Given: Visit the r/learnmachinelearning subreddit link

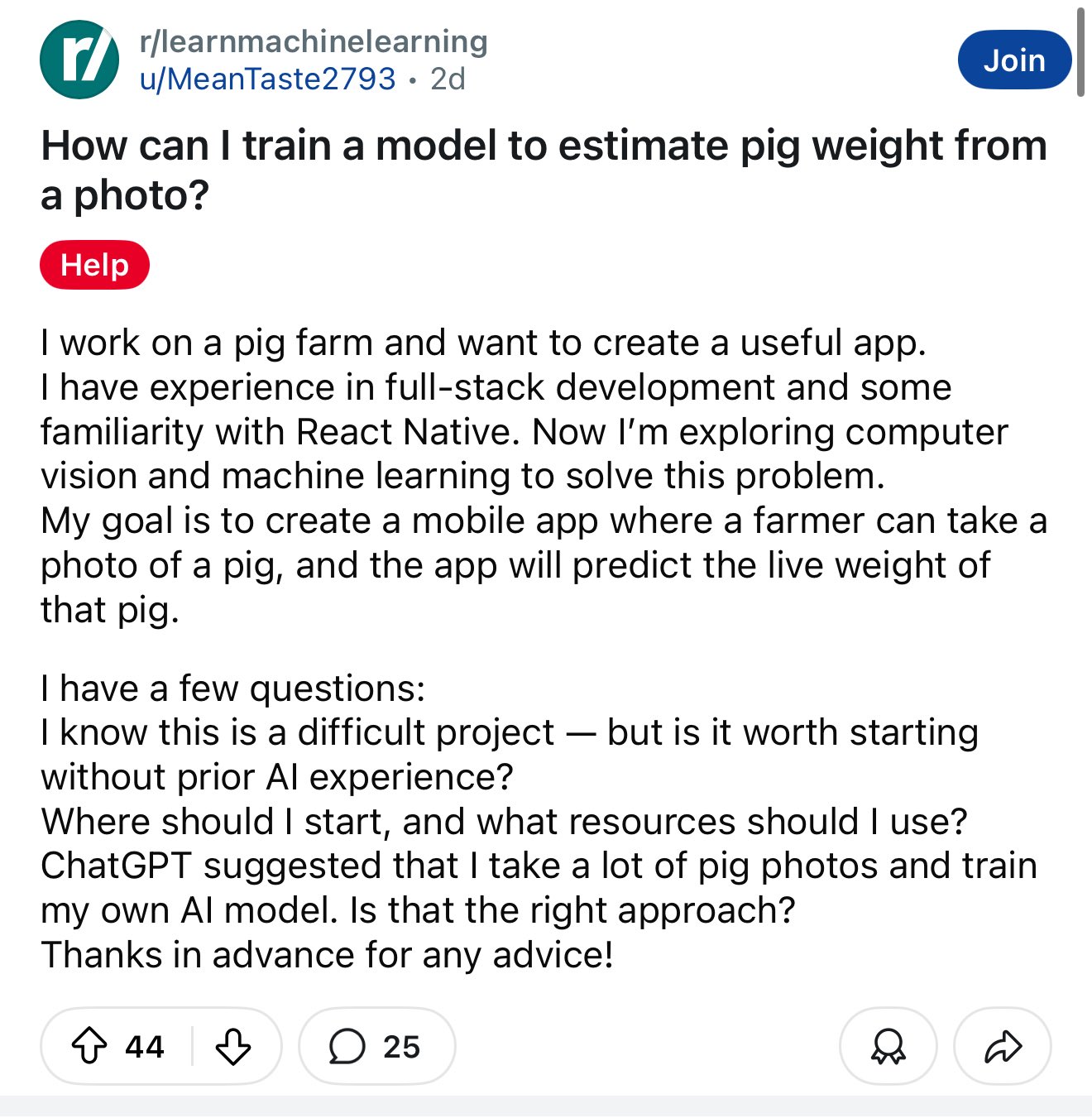Looking at the screenshot, I should click(x=314, y=41).
